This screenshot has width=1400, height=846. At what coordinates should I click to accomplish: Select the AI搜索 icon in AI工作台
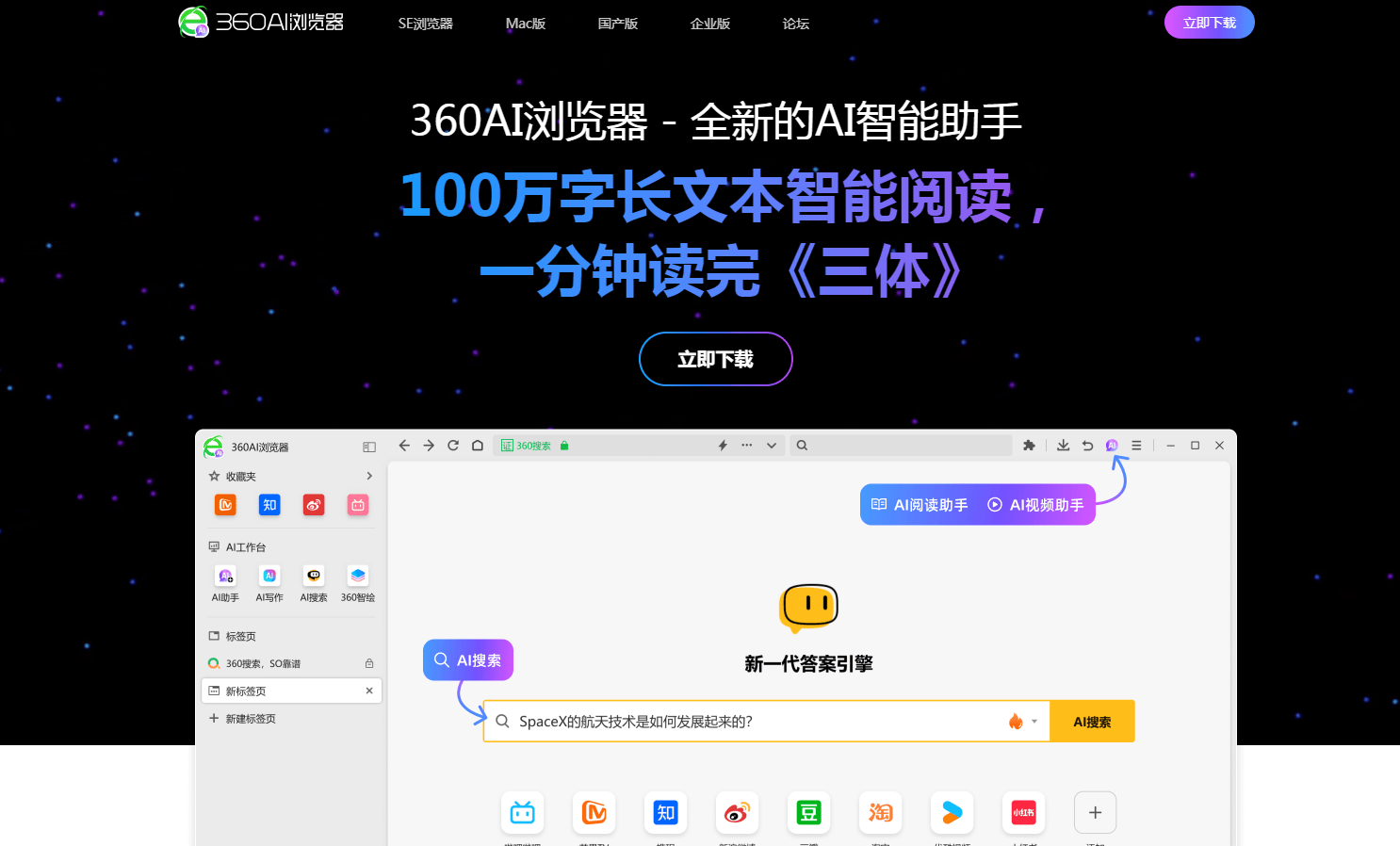coord(313,576)
